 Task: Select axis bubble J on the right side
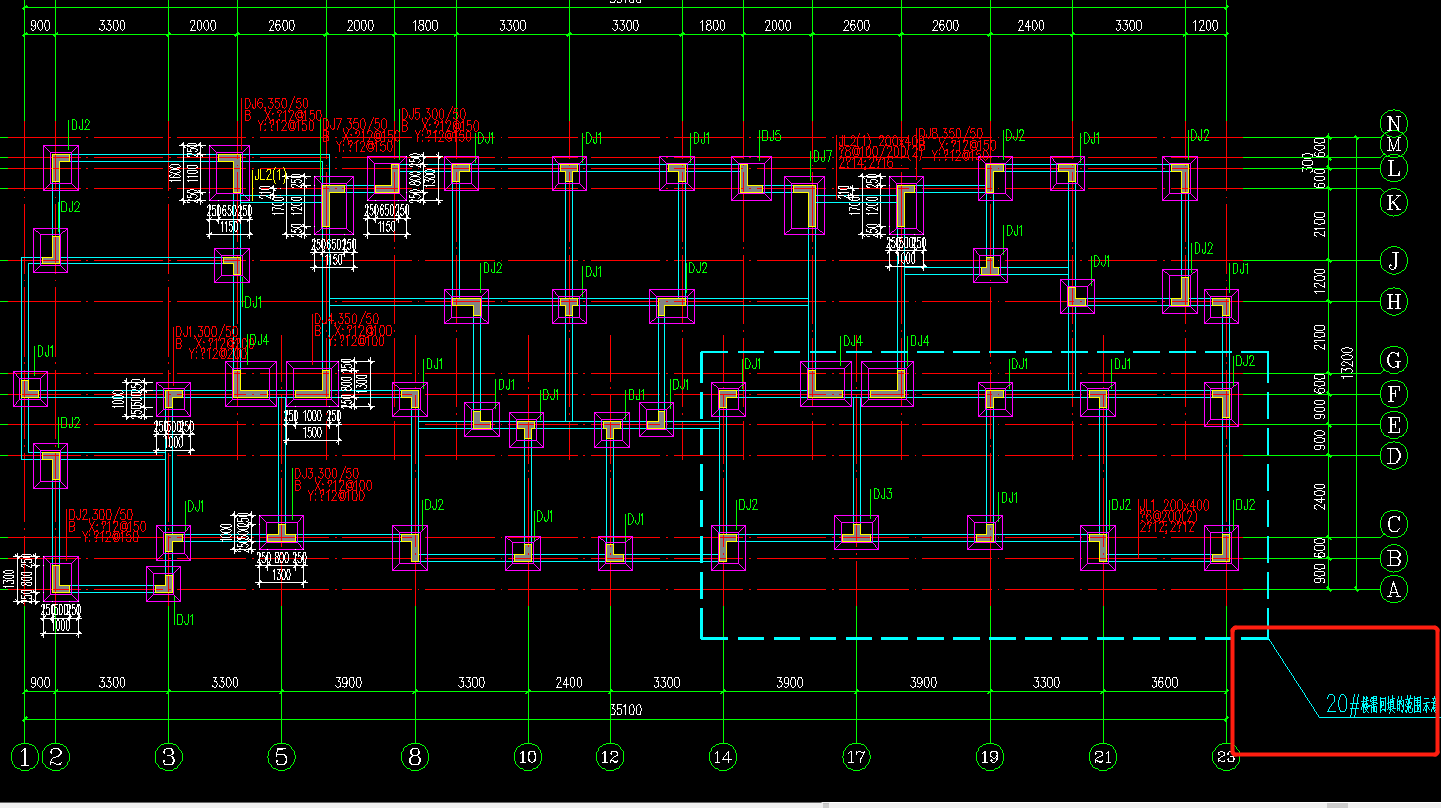1393,261
